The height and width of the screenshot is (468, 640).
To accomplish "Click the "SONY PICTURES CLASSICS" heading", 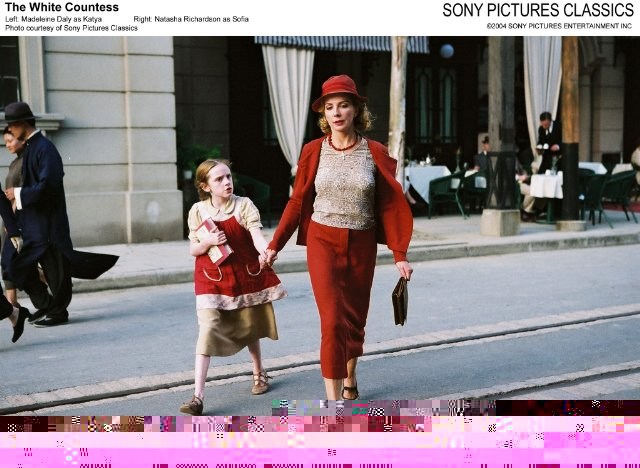I will [538, 10].
